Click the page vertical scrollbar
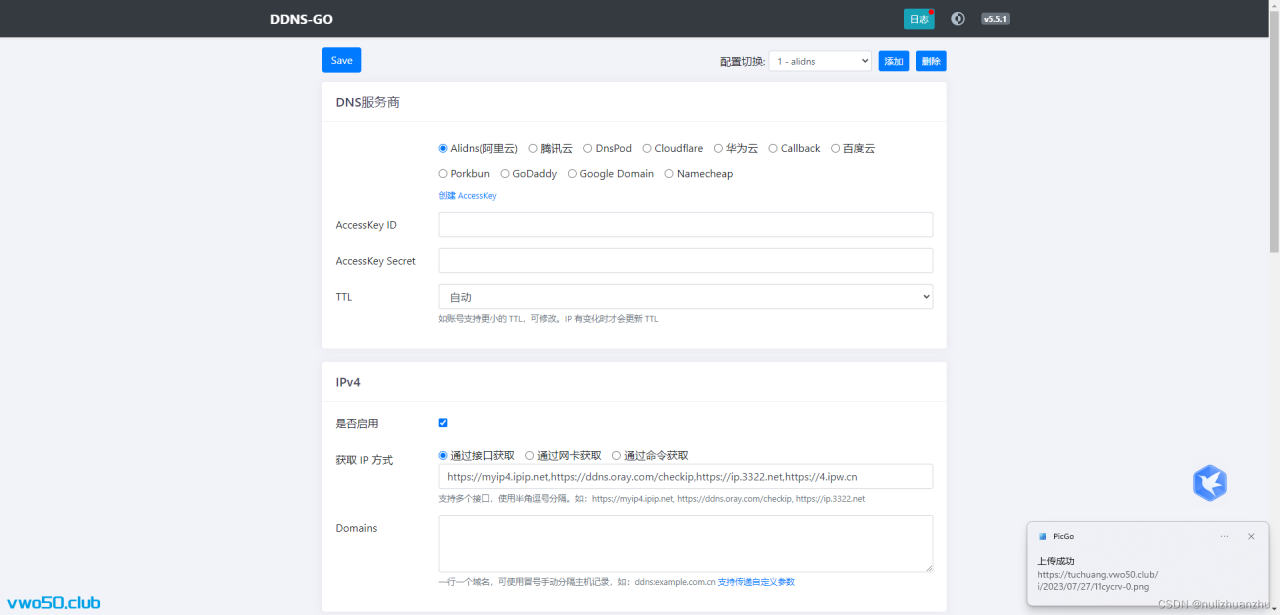Image resolution: width=1280 pixels, height=615 pixels. coord(1273,150)
